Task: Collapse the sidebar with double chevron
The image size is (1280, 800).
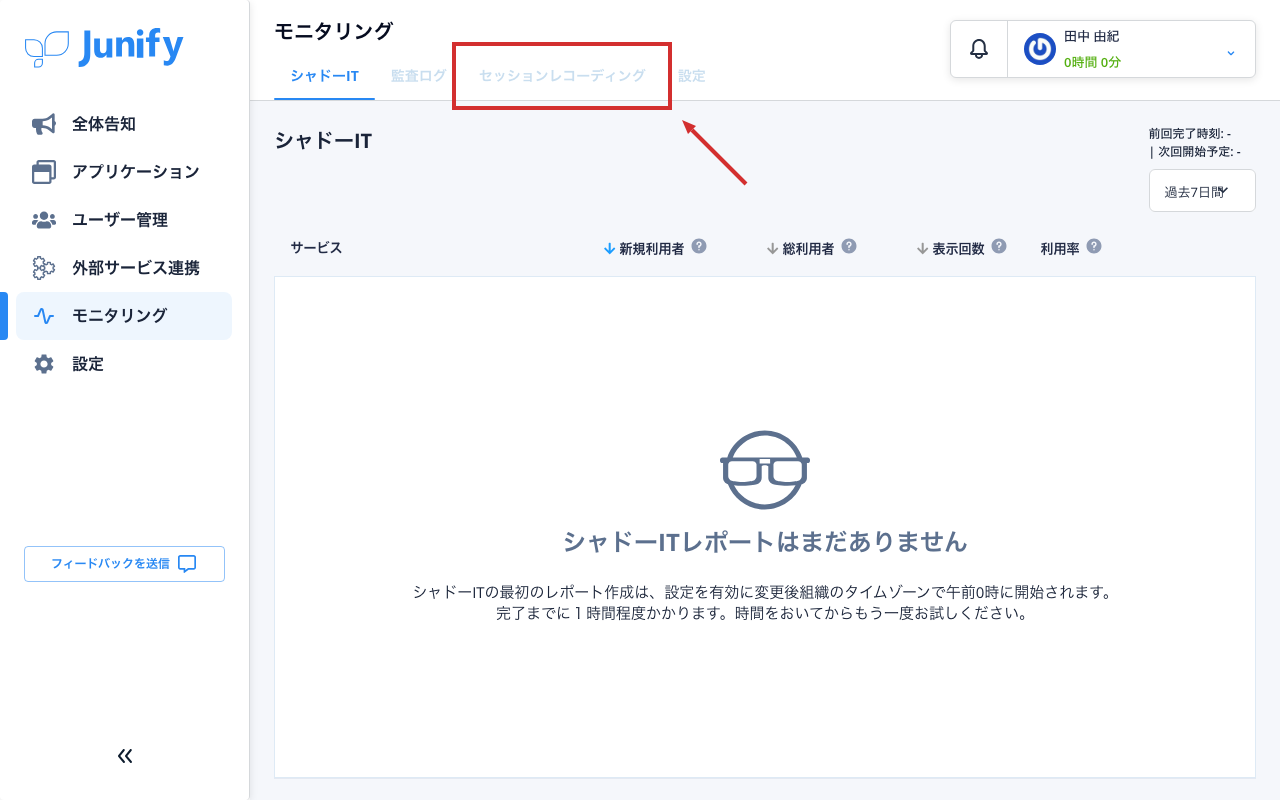Action: (125, 756)
